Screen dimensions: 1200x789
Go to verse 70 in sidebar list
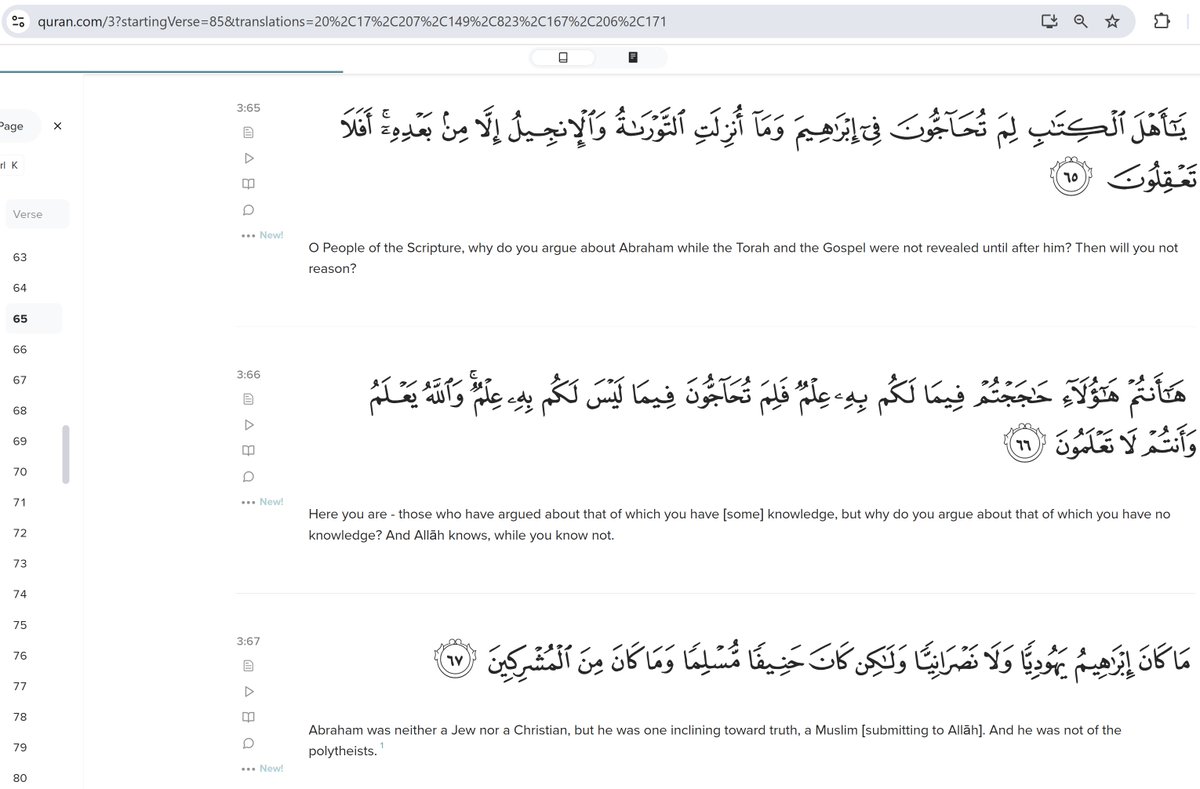click(x=21, y=472)
